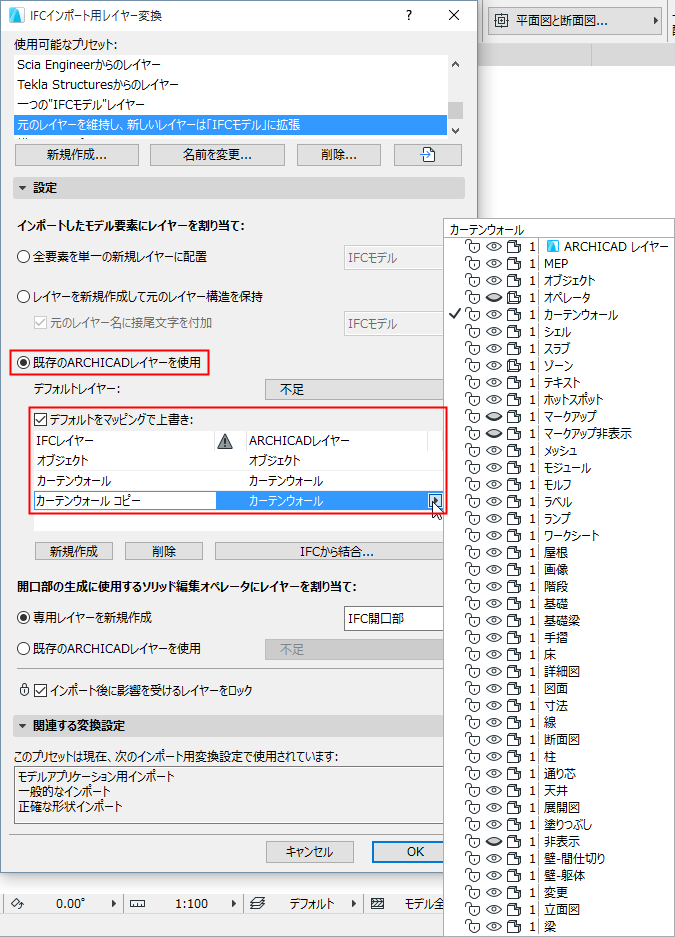Open layer popup arrow on カーテンウォール コピー row
This screenshot has width=675, height=937.
(x=435, y=501)
